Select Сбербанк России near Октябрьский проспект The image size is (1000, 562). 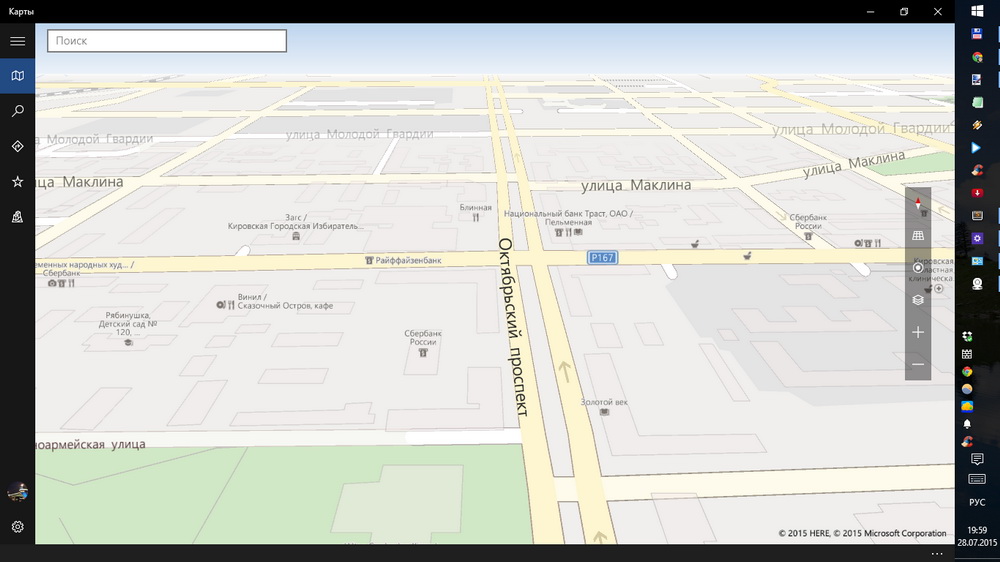tap(423, 343)
